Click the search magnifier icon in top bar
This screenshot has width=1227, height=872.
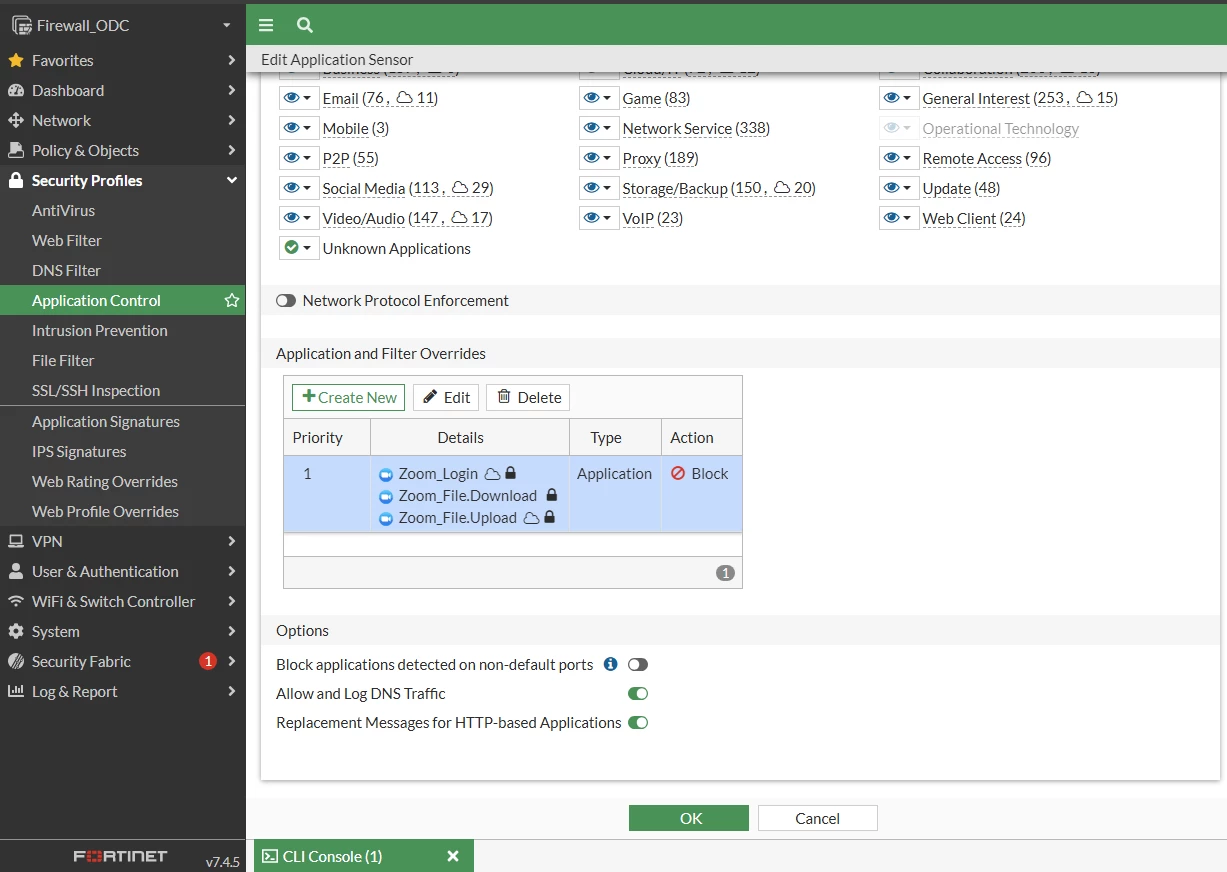pos(305,25)
